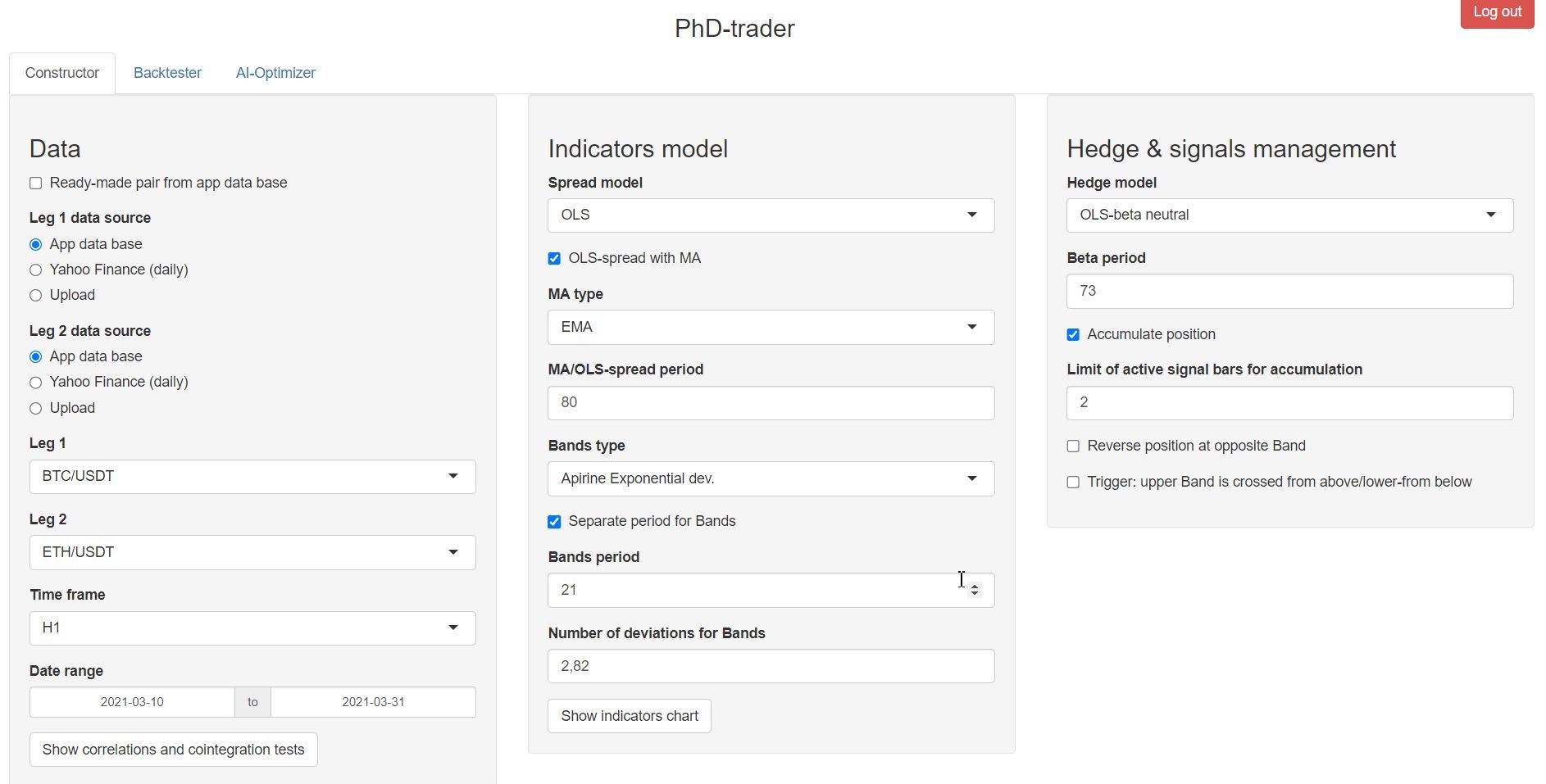The height and width of the screenshot is (784, 1546).
Task: Open the Time frame H1 dropdown
Action: click(252, 628)
